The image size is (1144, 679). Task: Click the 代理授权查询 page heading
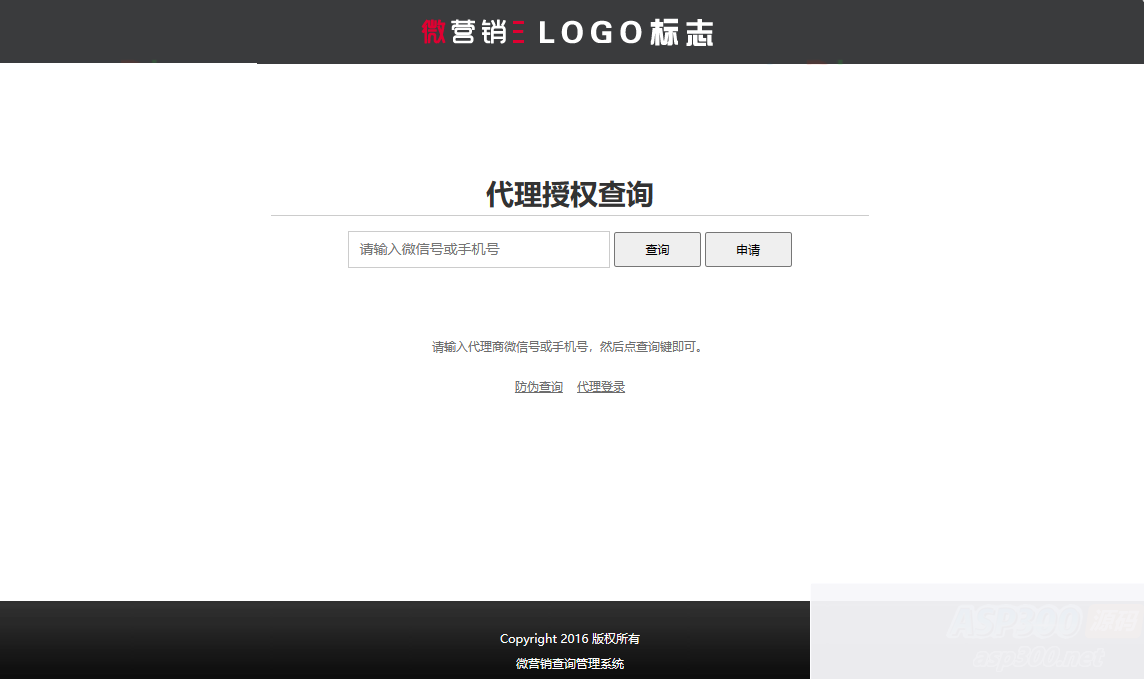pos(570,195)
